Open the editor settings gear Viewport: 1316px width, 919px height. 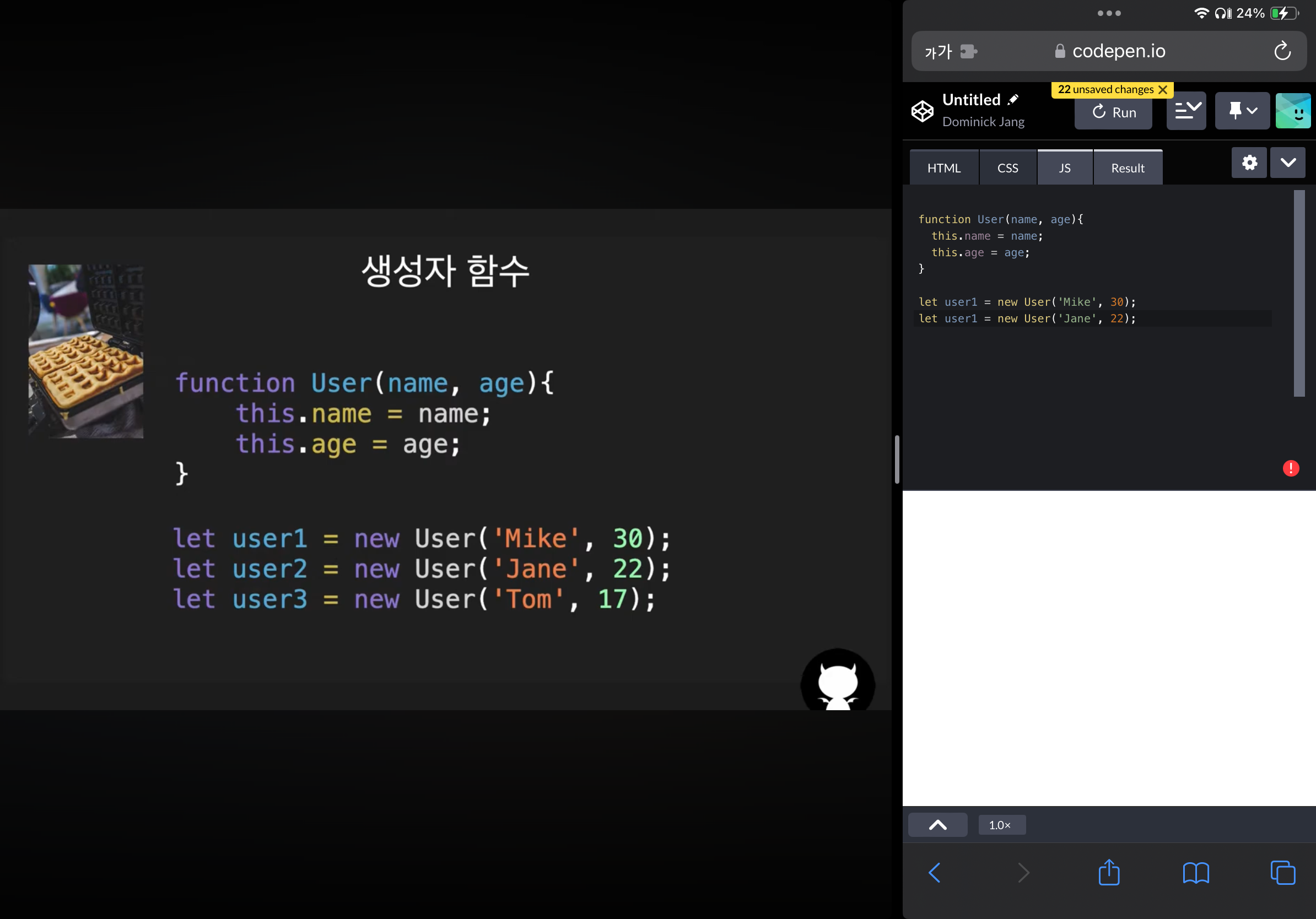(1249, 163)
